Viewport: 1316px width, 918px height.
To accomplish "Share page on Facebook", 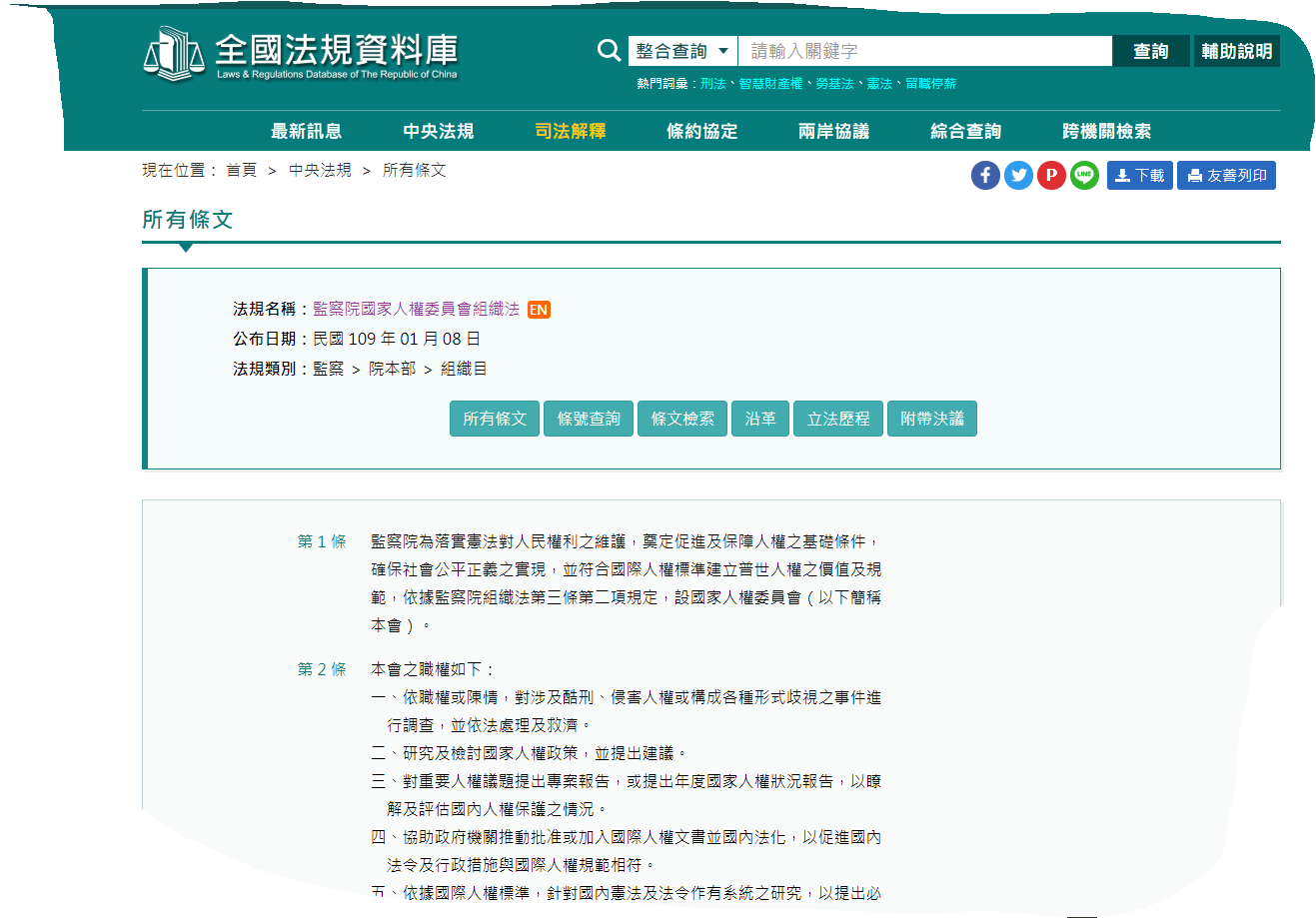I will pos(985,176).
